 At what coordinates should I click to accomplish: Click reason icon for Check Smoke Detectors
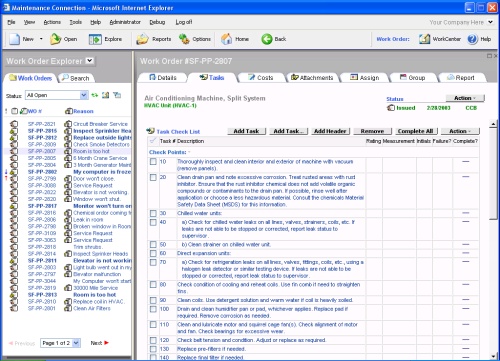68,145
